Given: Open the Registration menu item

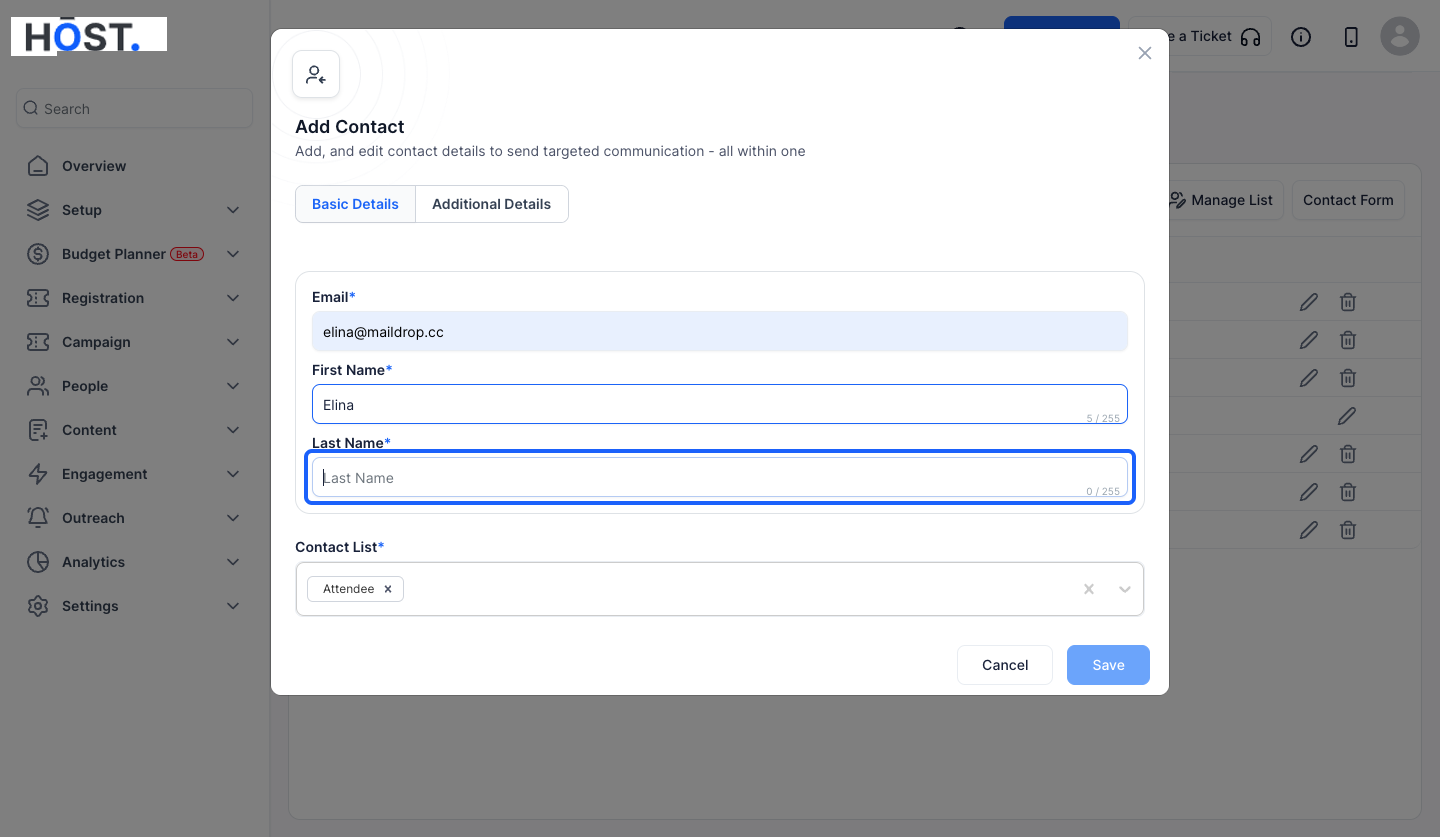Looking at the screenshot, I should point(134,298).
